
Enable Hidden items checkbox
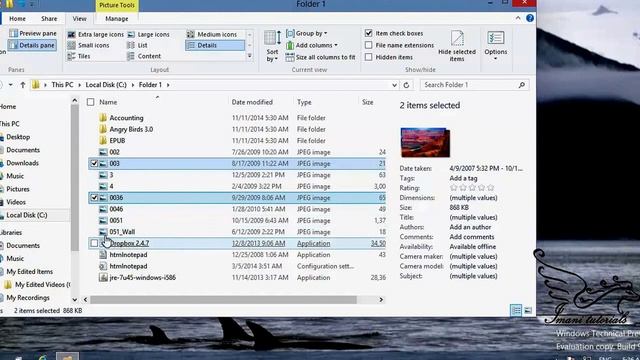369,57
